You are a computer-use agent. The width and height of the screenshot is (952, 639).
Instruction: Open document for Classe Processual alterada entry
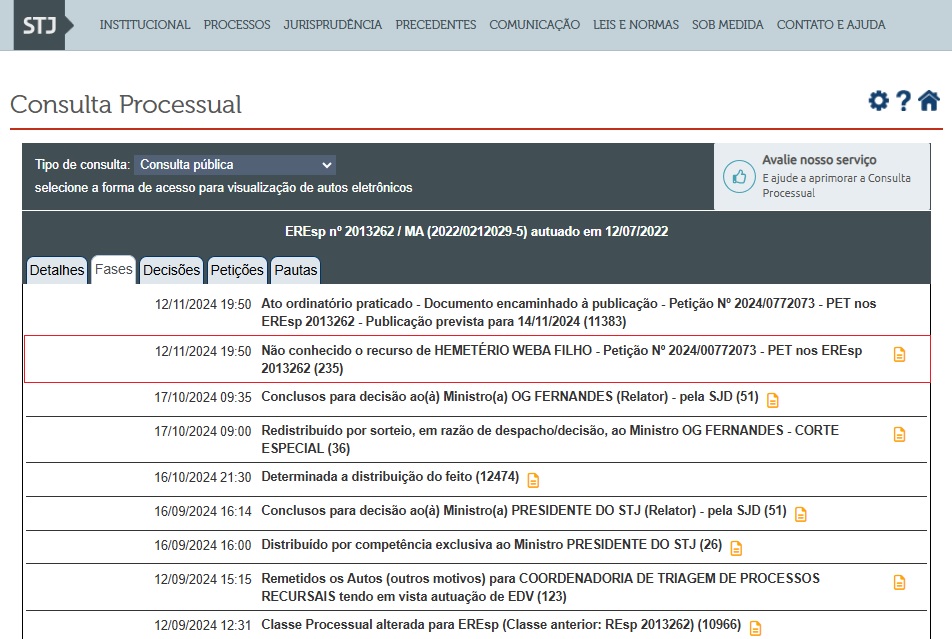tap(755, 628)
